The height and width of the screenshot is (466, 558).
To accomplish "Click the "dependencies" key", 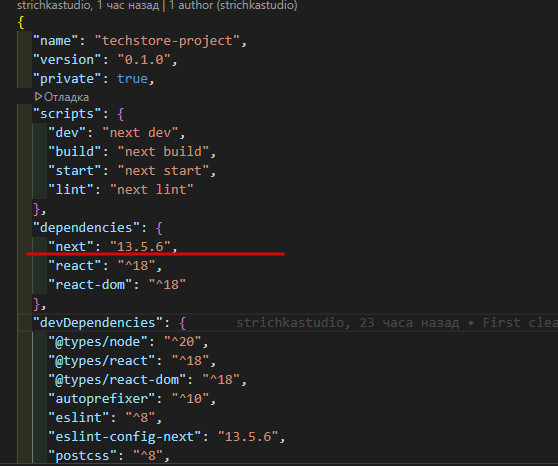I will [86, 228].
